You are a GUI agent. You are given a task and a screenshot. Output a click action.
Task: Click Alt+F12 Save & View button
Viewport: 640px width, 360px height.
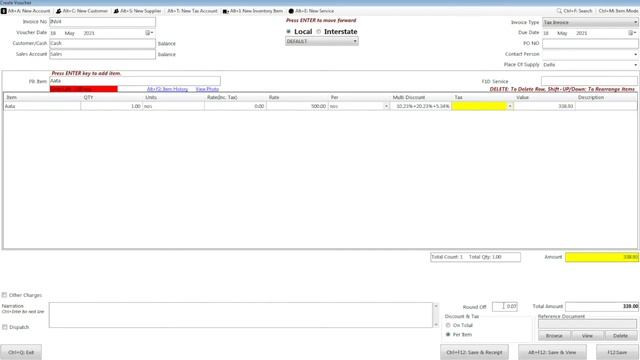(552, 352)
